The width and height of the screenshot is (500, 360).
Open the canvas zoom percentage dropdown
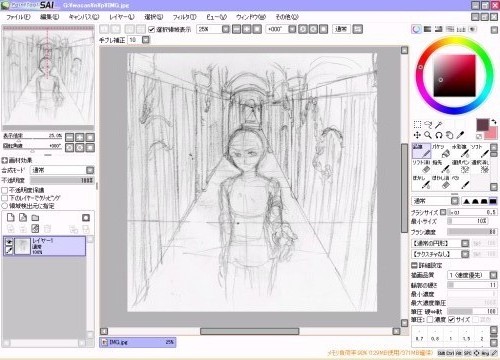pyautogui.click(x=226, y=29)
